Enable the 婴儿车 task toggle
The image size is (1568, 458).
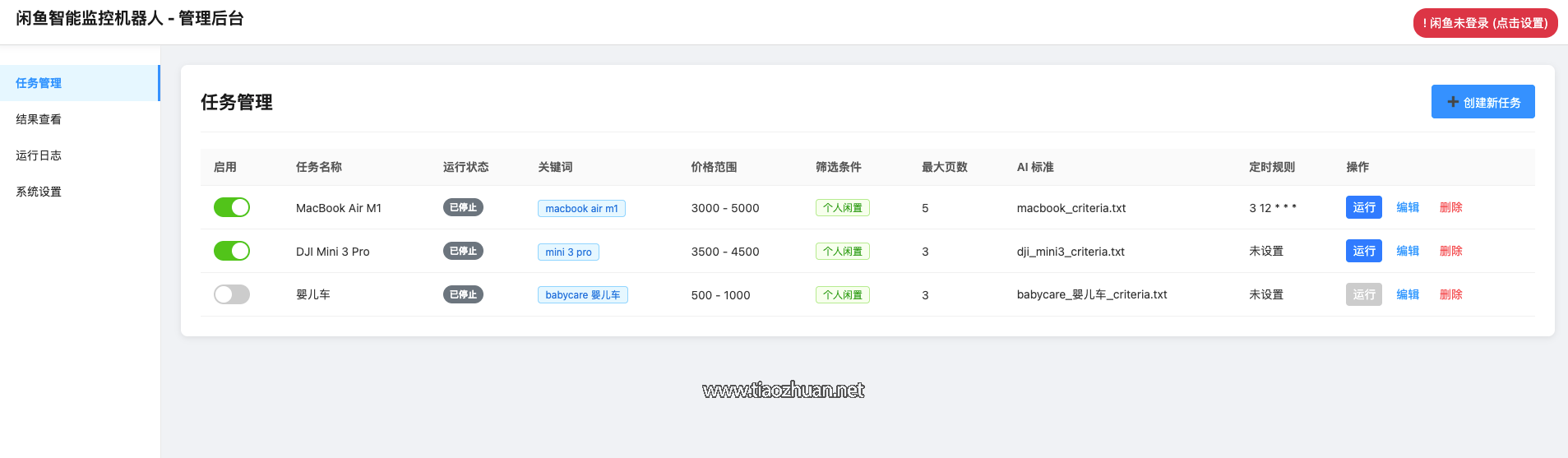(232, 294)
